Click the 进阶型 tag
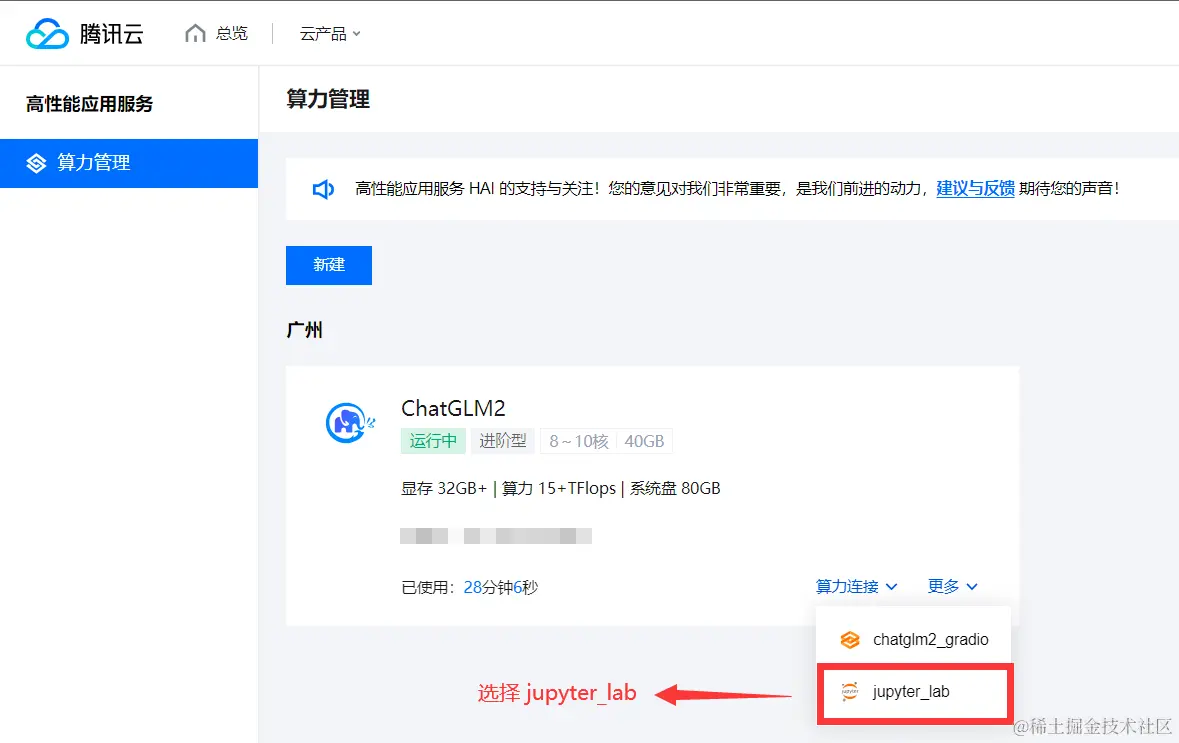The height and width of the screenshot is (743, 1179). click(503, 441)
